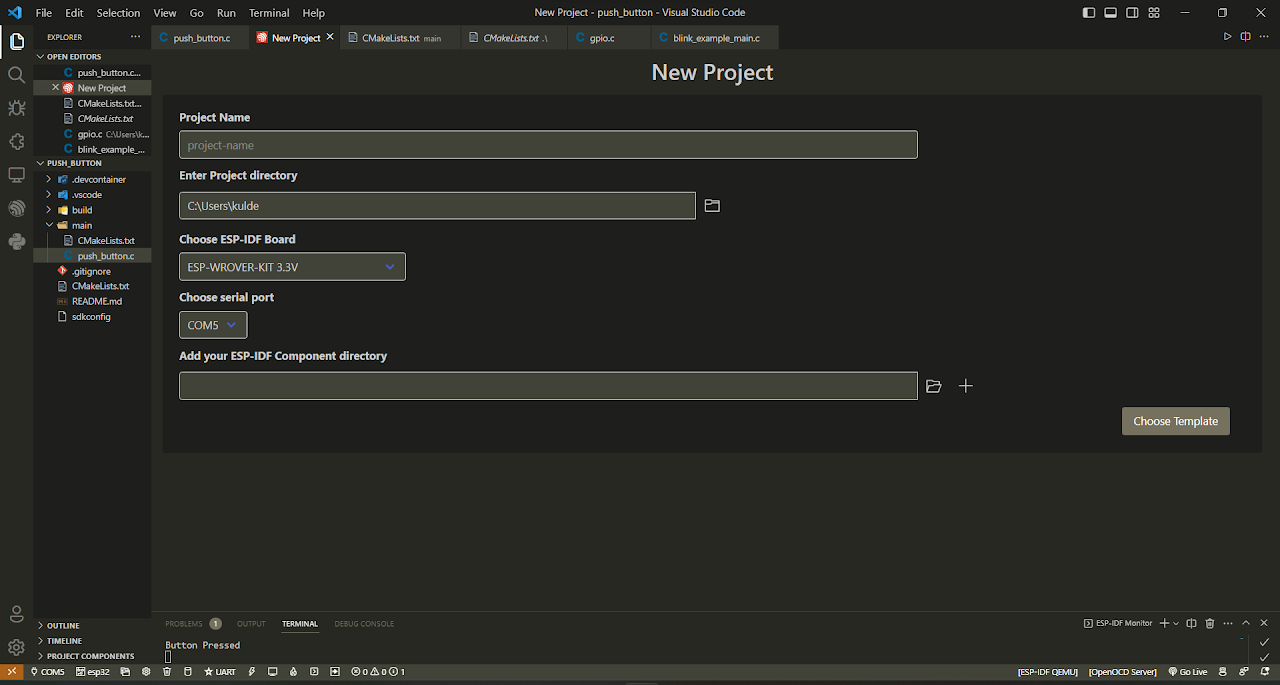Click the trash full-clean icon in status bar
Viewport: 1280px width, 685px height.
pos(167,672)
